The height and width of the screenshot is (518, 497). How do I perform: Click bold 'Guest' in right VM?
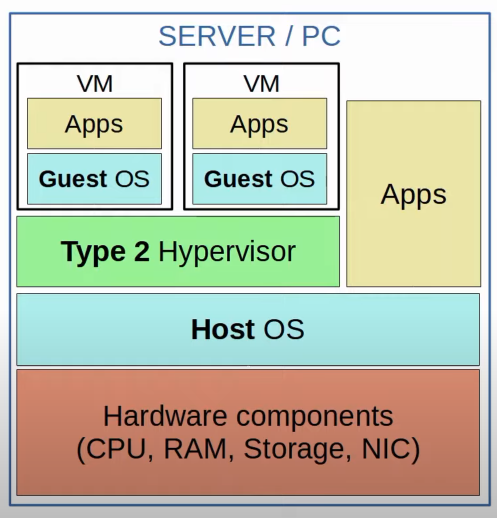point(238,179)
